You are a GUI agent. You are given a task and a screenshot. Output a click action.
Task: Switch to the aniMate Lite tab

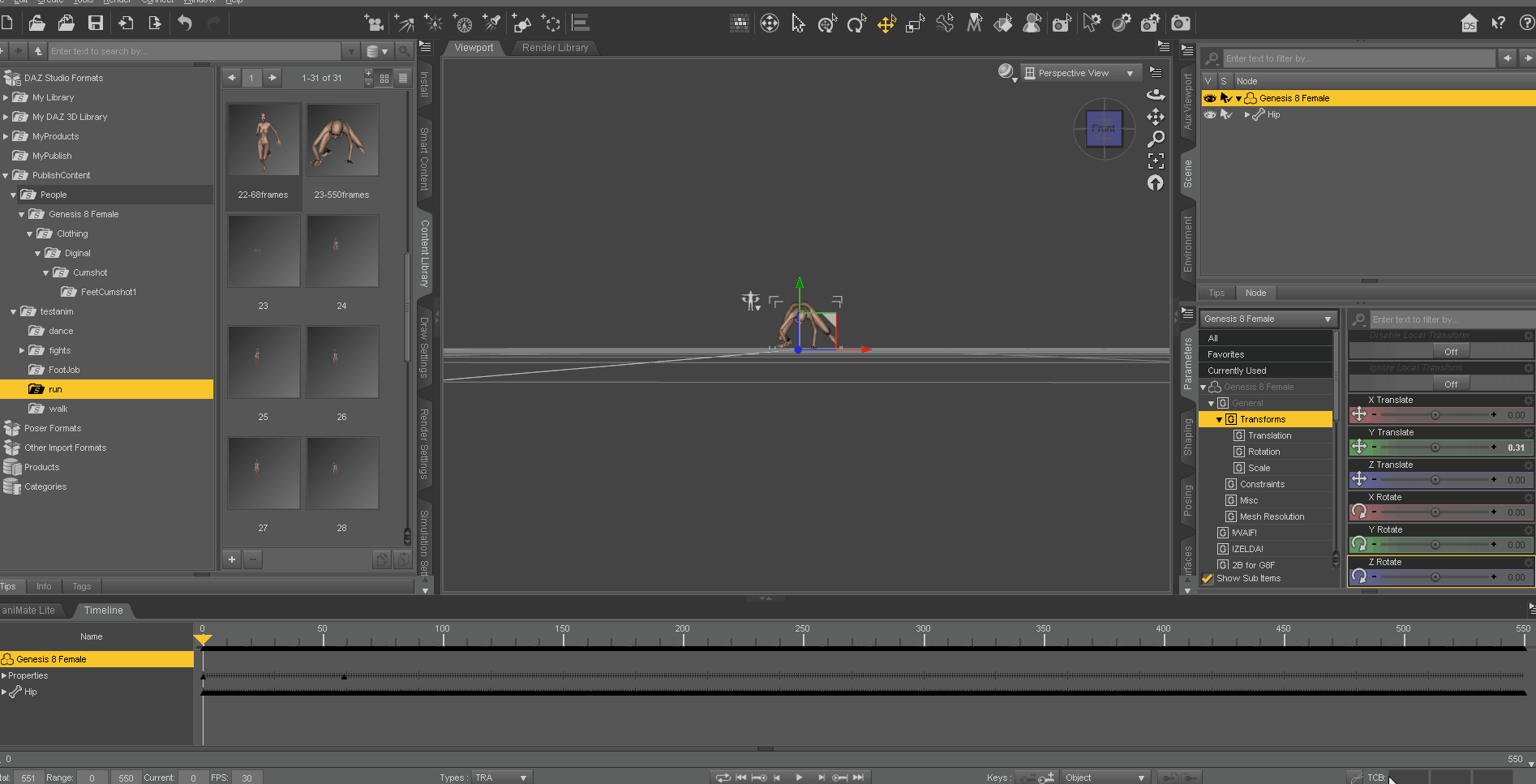(29, 610)
